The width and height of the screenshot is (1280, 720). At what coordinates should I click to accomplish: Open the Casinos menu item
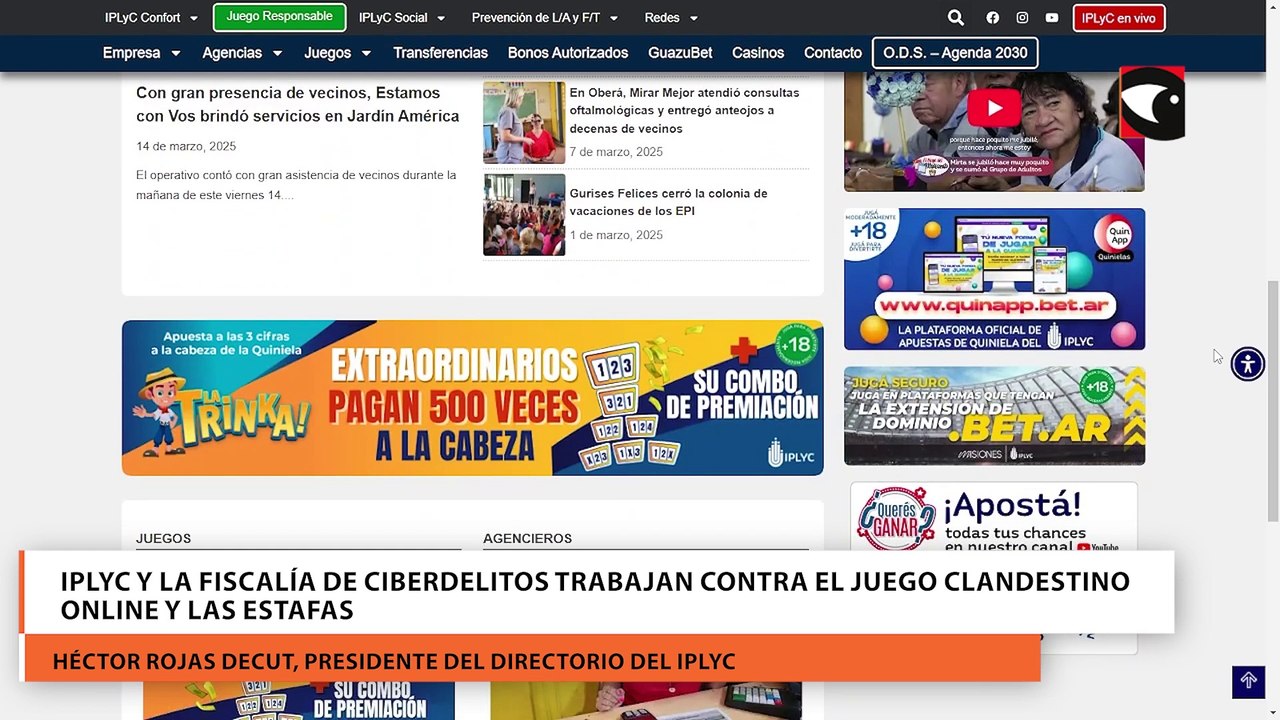pyautogui.click(x=758, y=53)
